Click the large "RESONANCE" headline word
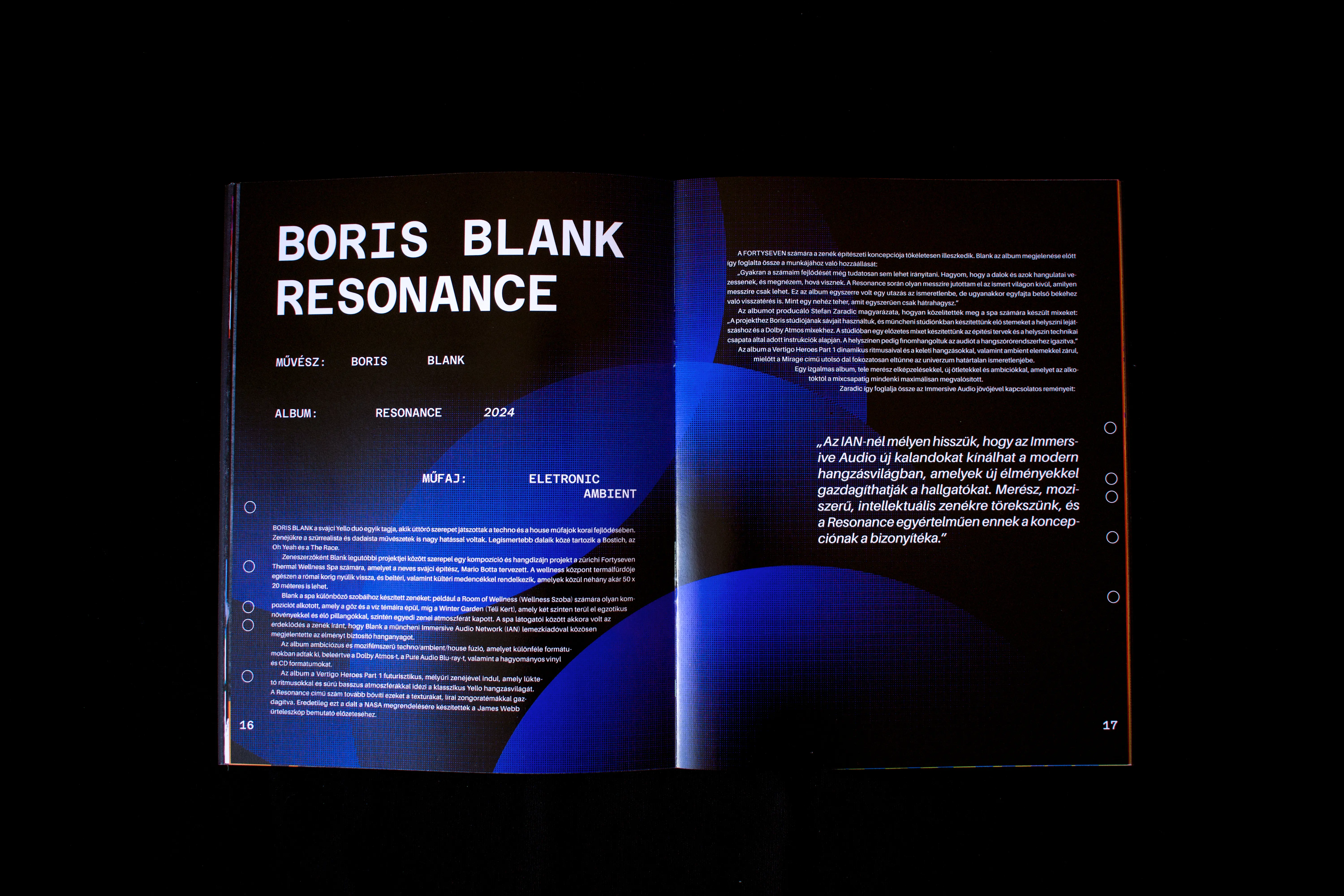Image resolution: width=1344 pixels, height=896 pixels. (x=417, y=295)
